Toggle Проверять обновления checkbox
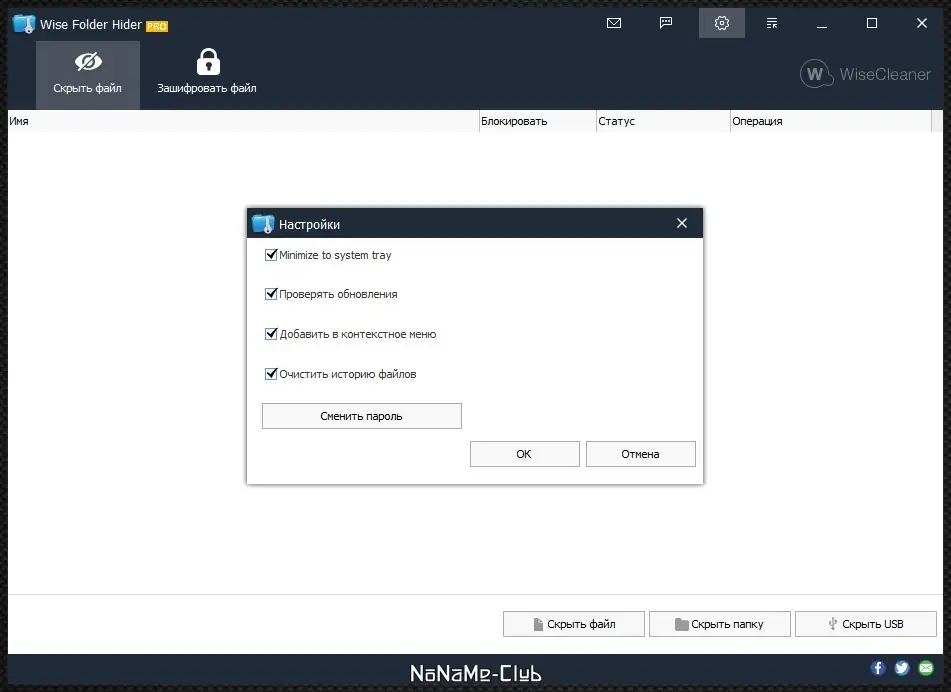This screenshot has width=951, height=692. (x=271, y=294)
